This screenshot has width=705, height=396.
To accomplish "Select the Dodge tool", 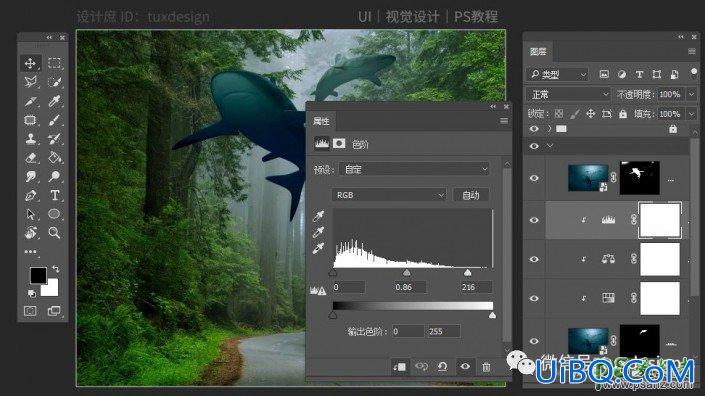I will pos(54,176).
